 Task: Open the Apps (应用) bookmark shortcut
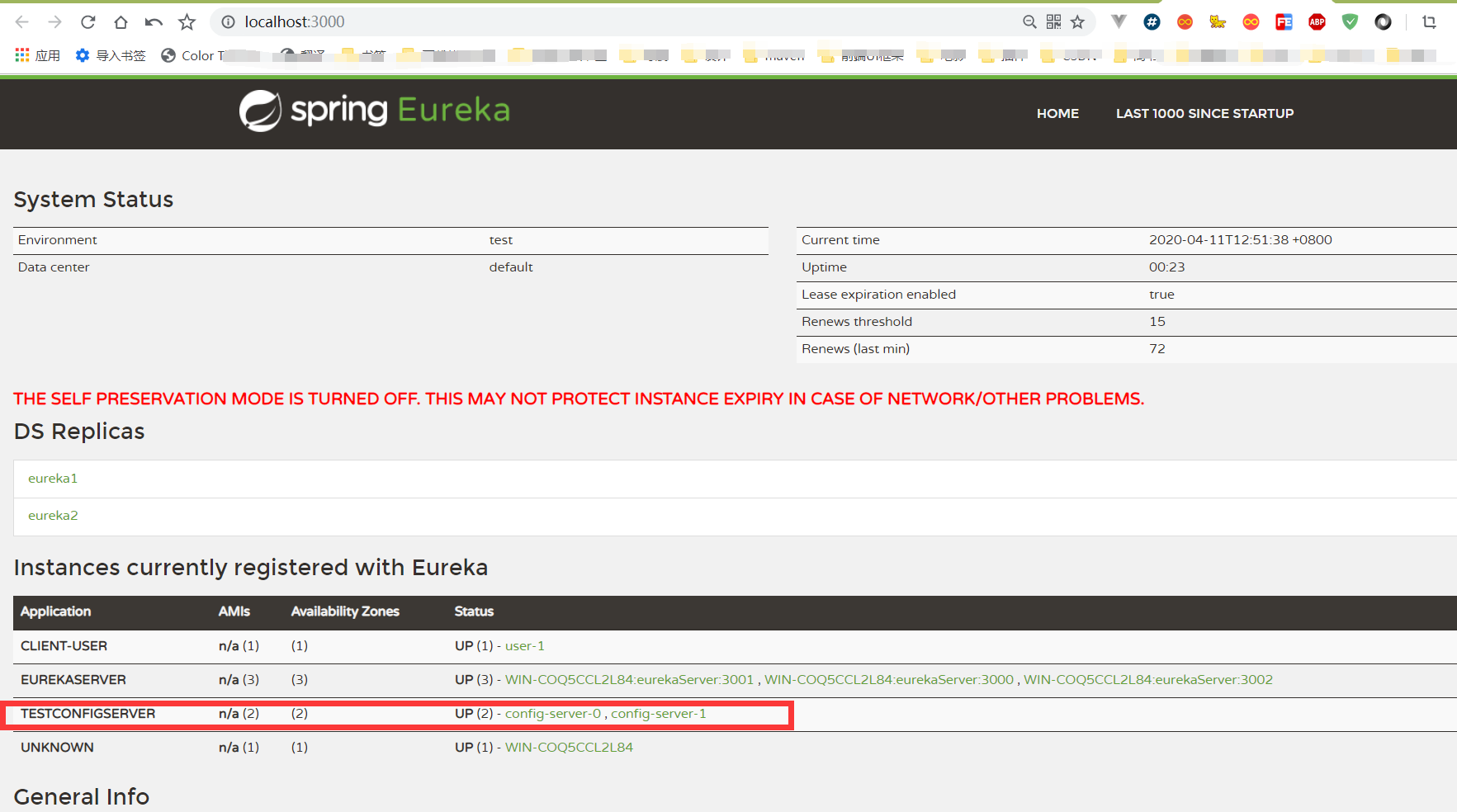click(x=38, y=55)
